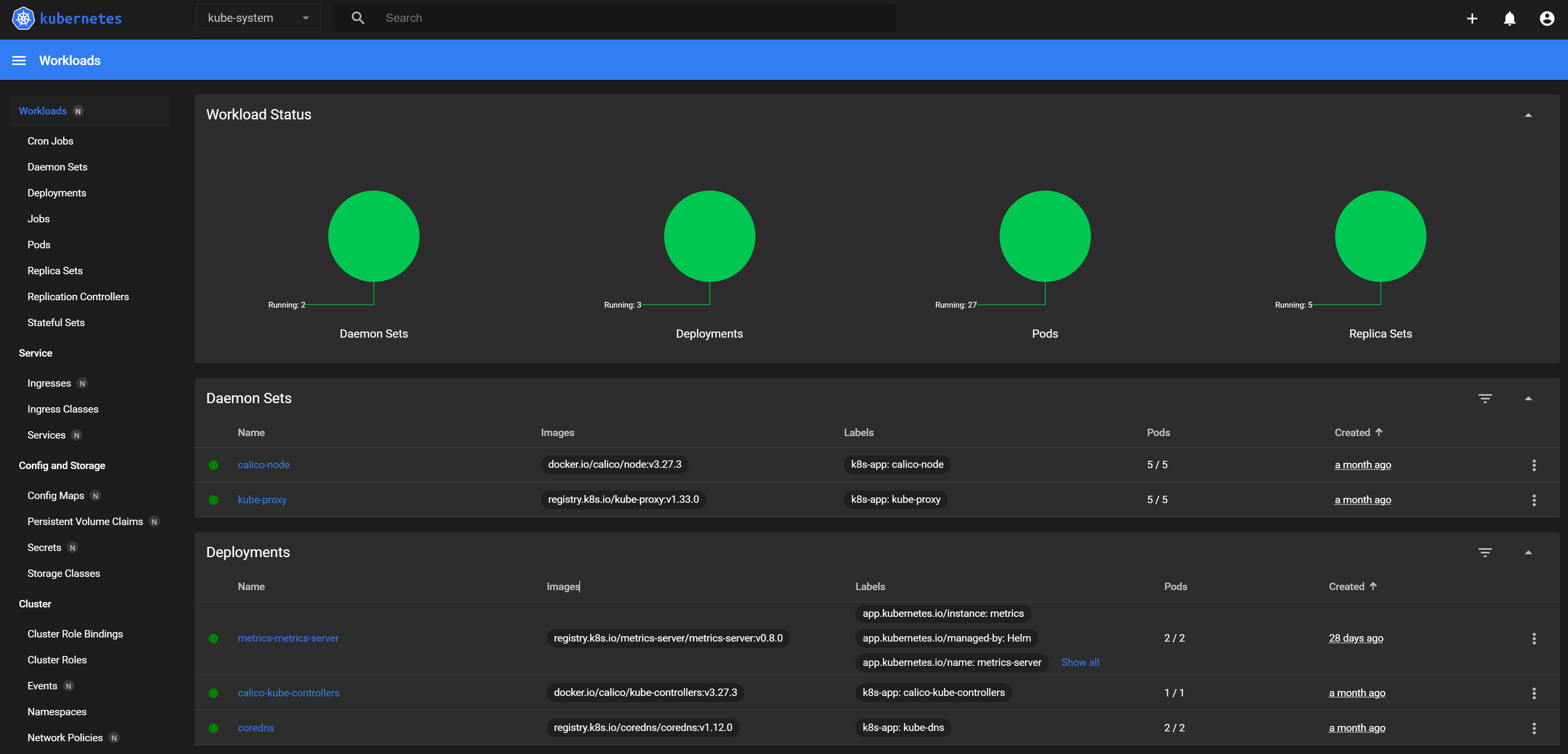Viewport: 1568px width, 754px height.
Task: Collapse the Deployments card
Action: click(x=1528, y=552)
